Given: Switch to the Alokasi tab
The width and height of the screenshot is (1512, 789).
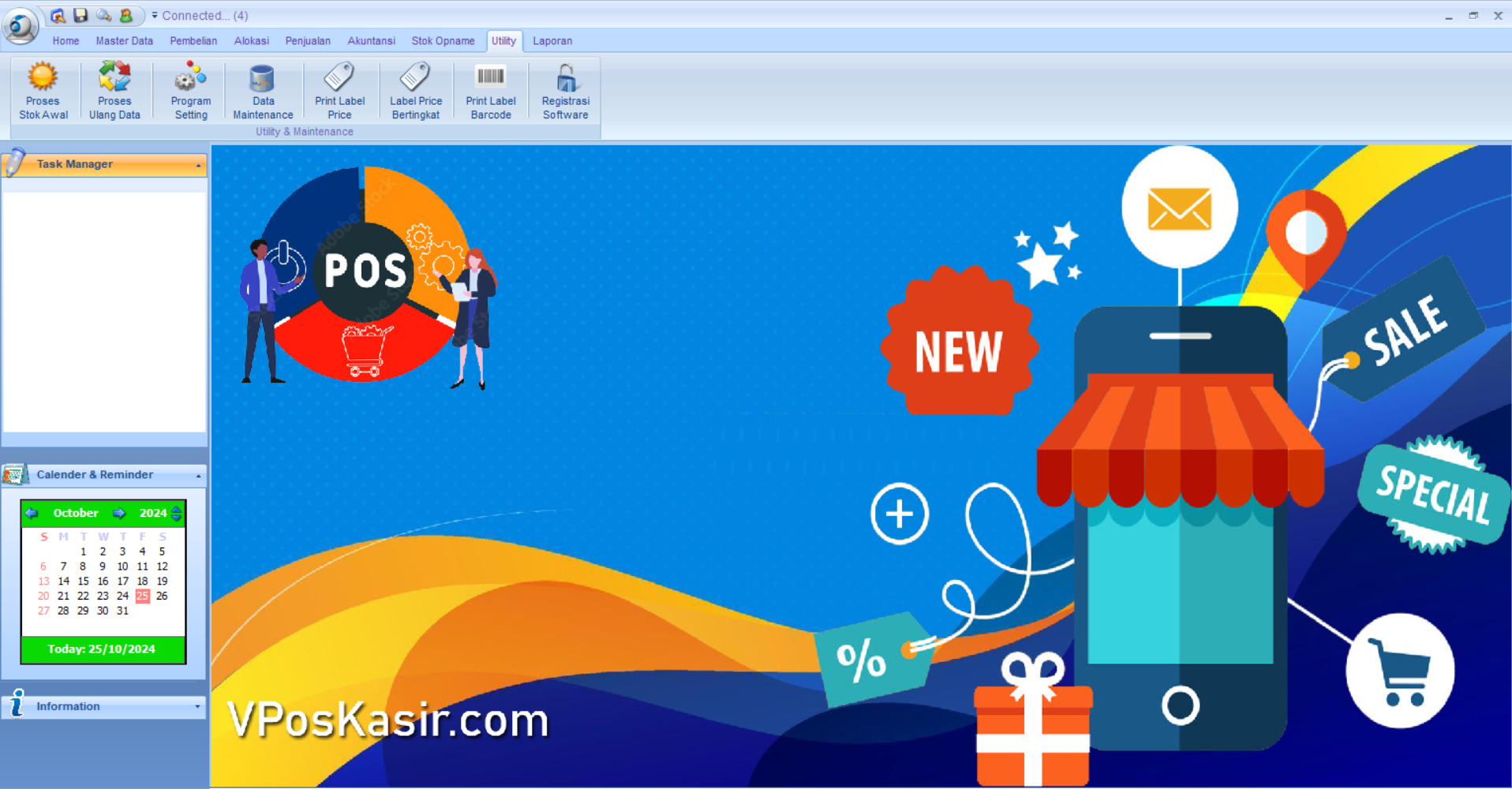Looking at the screenshot, I should tap(252, 41).
